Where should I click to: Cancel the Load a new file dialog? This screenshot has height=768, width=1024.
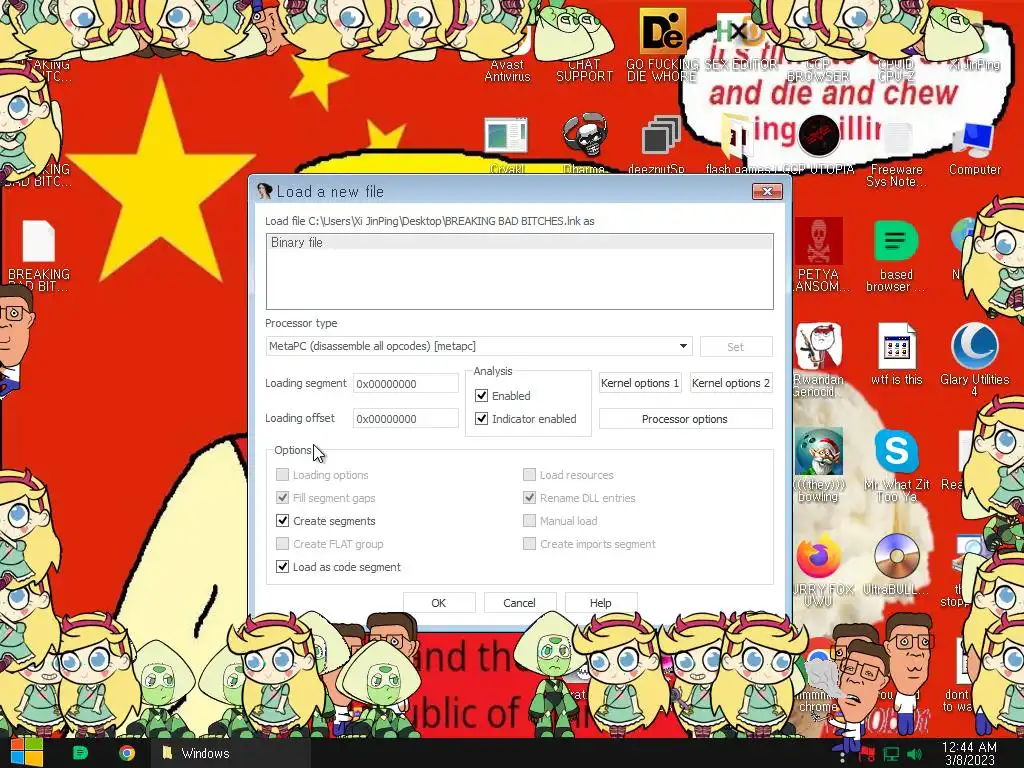519,603
